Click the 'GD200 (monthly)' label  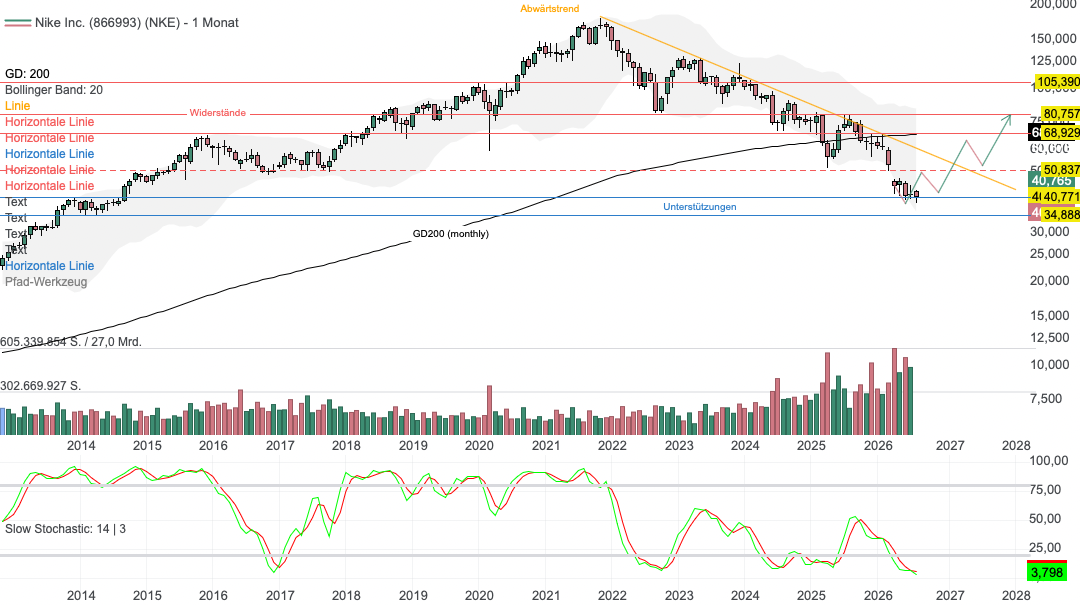[x=450, y=234]
